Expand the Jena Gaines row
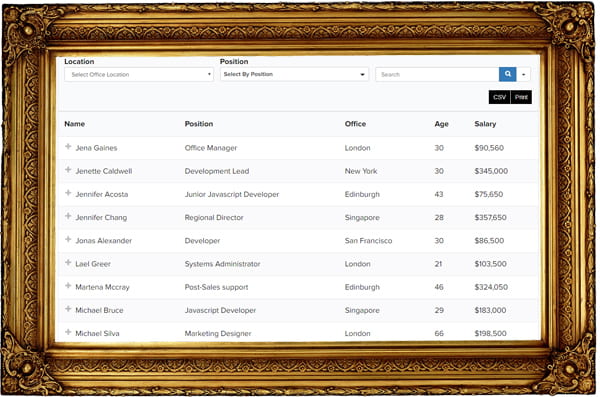The height and width of the screenshot is (397, 600). pyautogui.click(x=68, y=147)
